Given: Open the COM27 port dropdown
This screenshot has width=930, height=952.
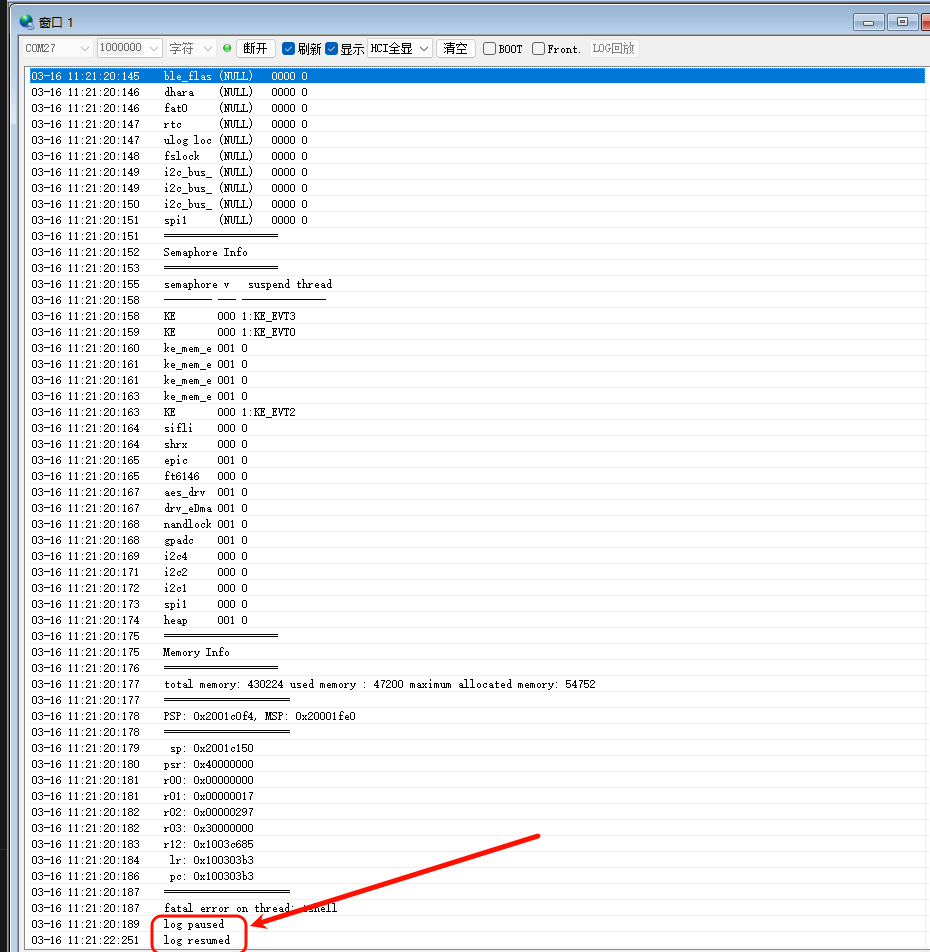Looking at the screenshot, I should click(x=57, y=48).
